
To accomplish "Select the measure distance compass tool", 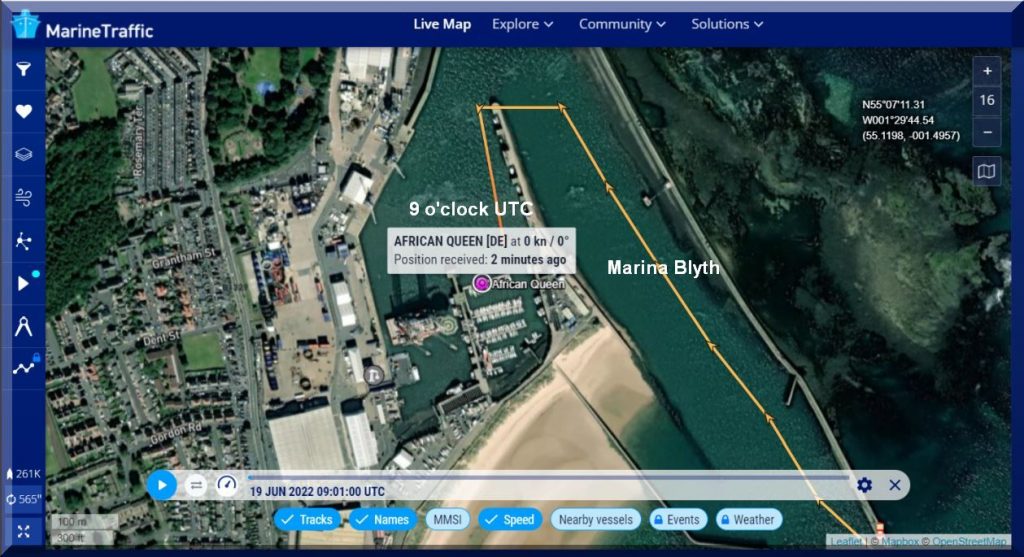I will (24, 326).
